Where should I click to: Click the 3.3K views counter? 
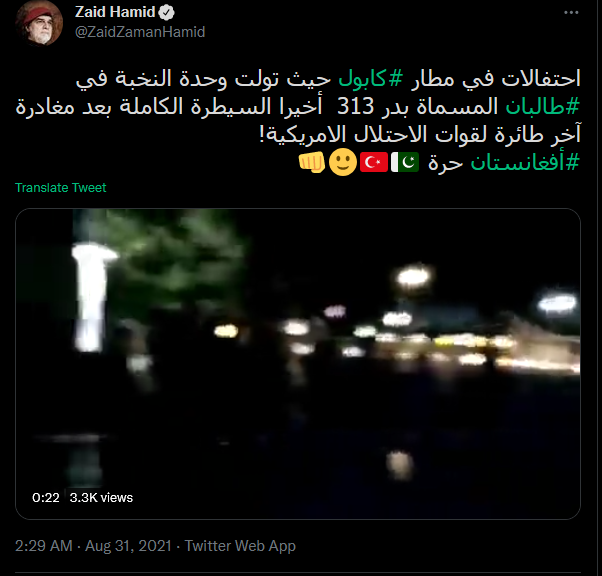click(x=101, y=498)
